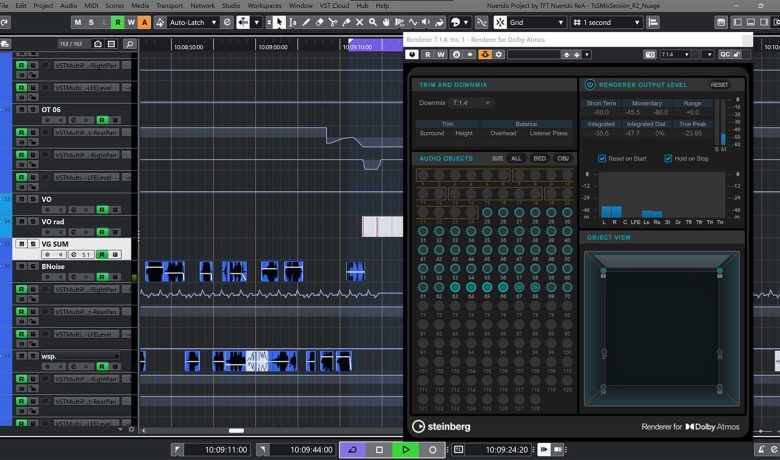Open the Renderer preset menu arrow

point(587,54)
